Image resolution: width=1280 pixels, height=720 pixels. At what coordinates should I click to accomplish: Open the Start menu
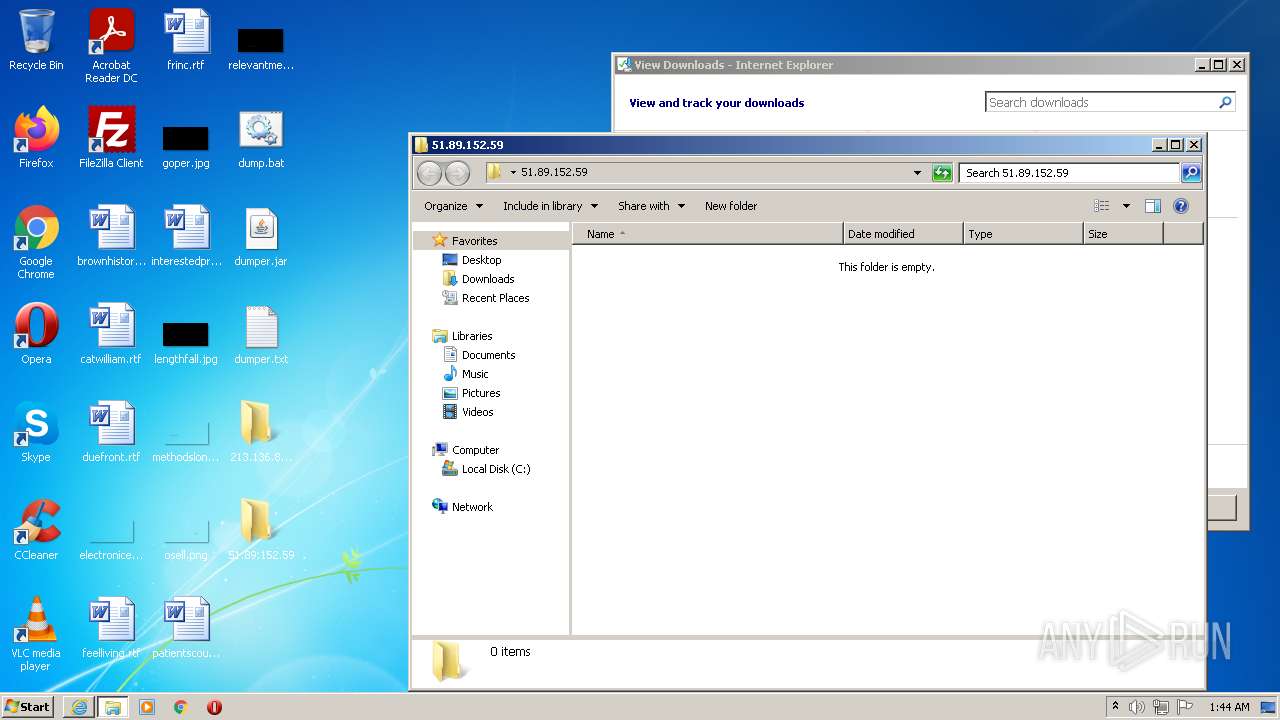tap(28, 706)
